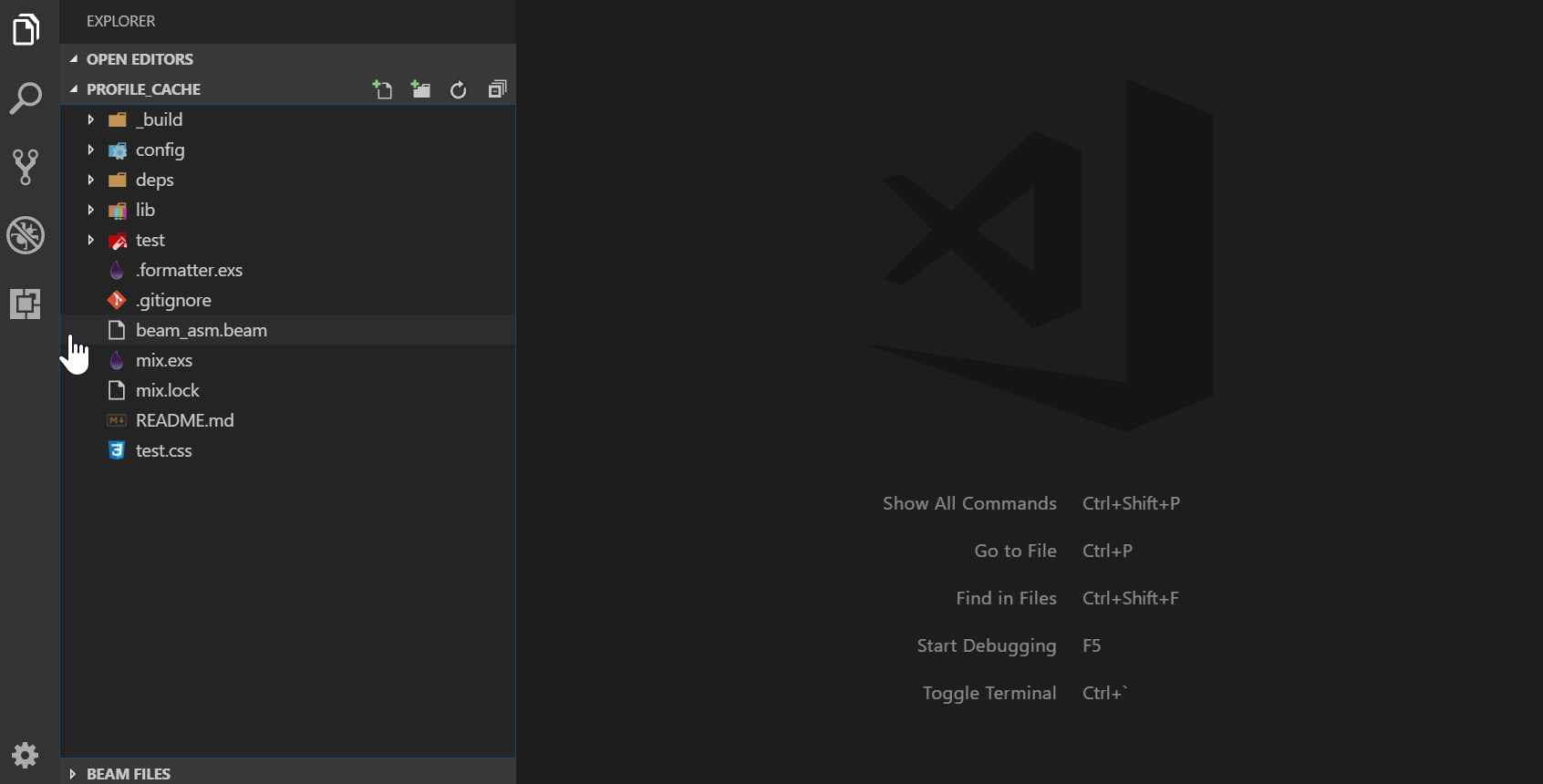Click the file icon beside mix.lock
1543x784 pixels.
117,390
